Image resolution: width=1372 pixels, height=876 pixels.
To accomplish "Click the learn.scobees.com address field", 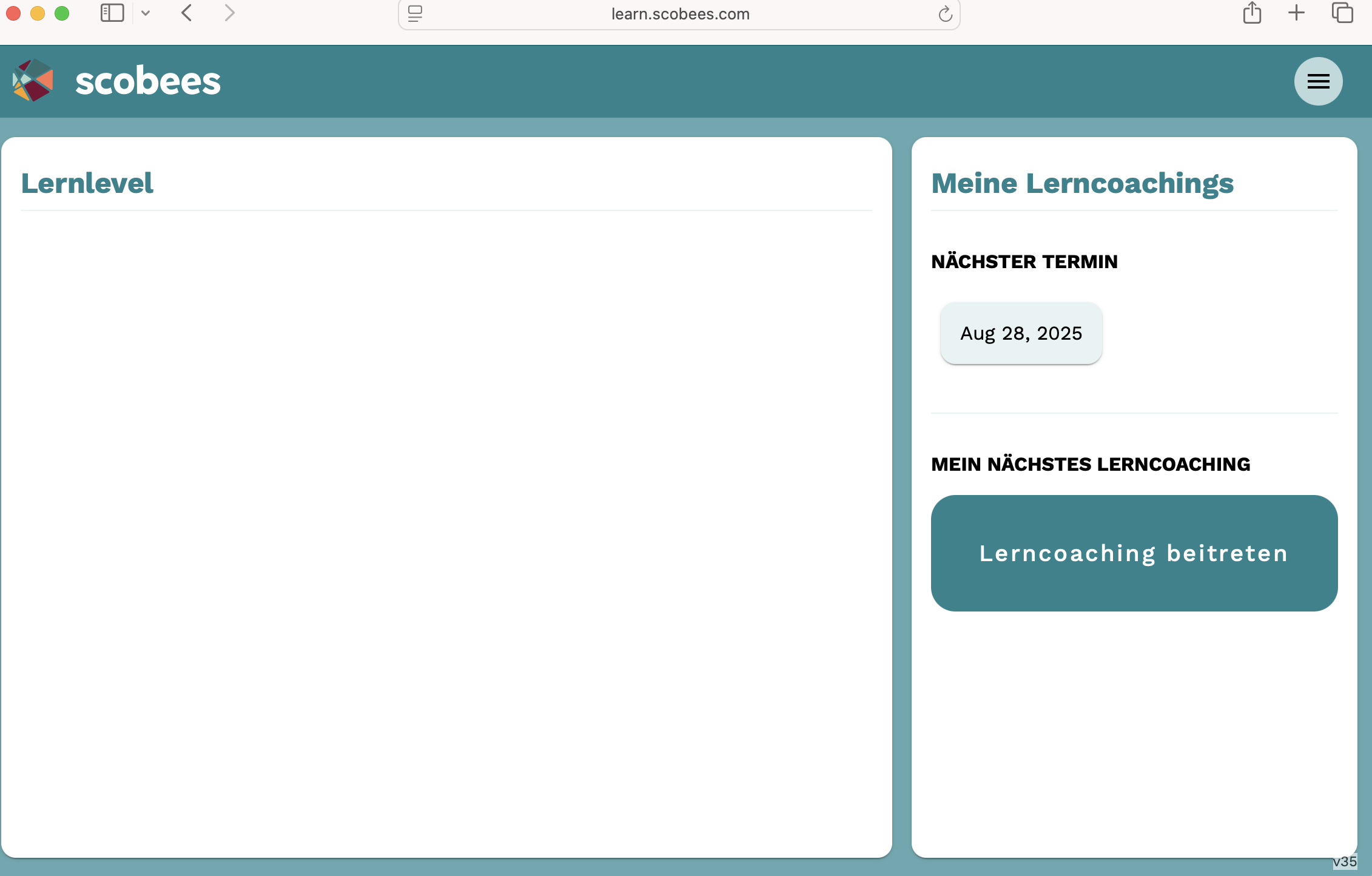I will 680,14.
